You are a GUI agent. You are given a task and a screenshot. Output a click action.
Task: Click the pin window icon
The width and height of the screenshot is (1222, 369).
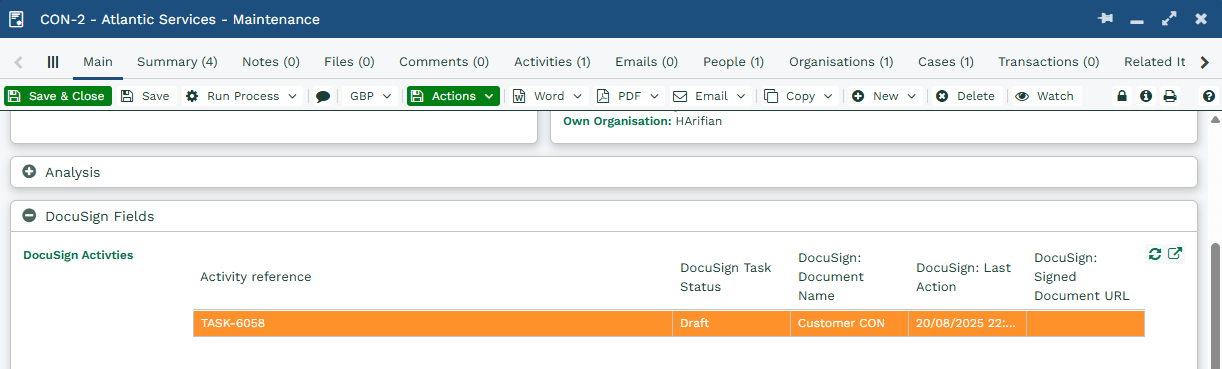1105,19
